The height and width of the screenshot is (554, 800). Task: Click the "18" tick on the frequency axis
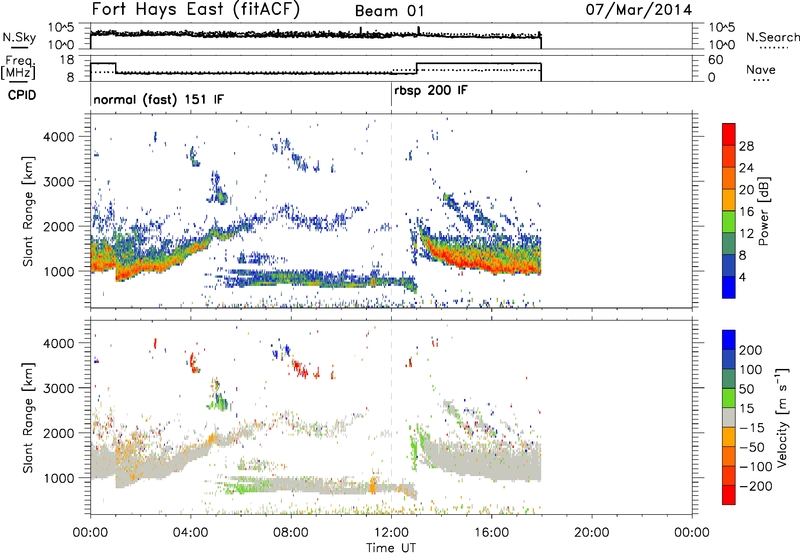click(x=67, y=60)
